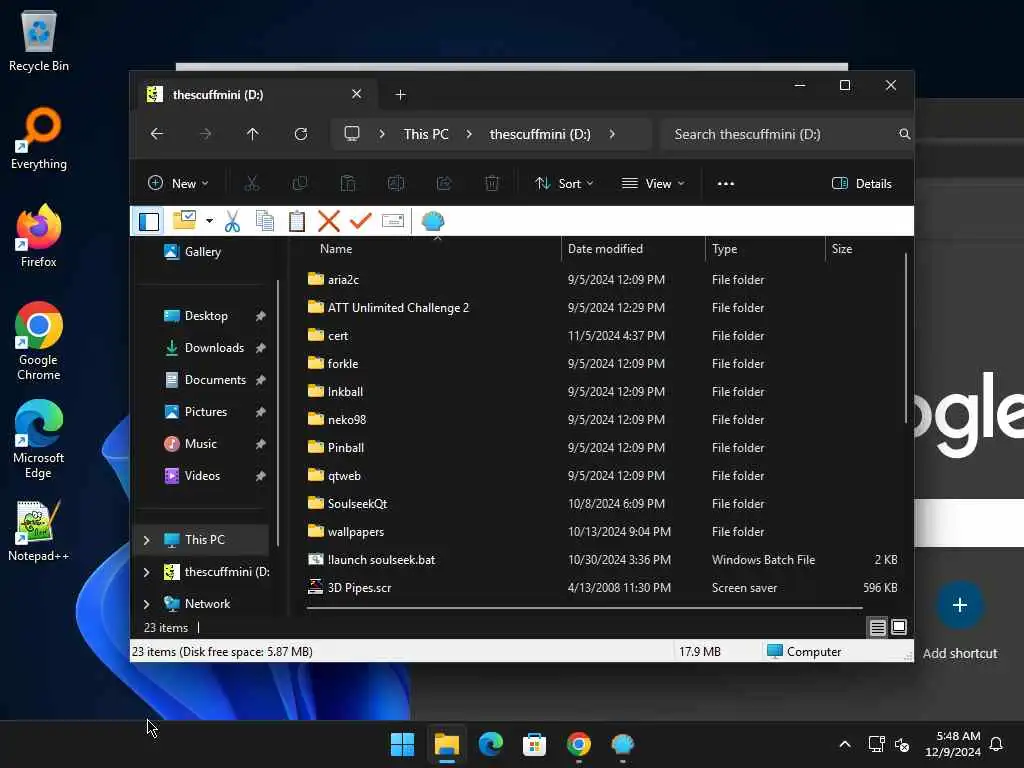
Task: Click the greyed Share icon in command bar
Action: pos(444,184)
